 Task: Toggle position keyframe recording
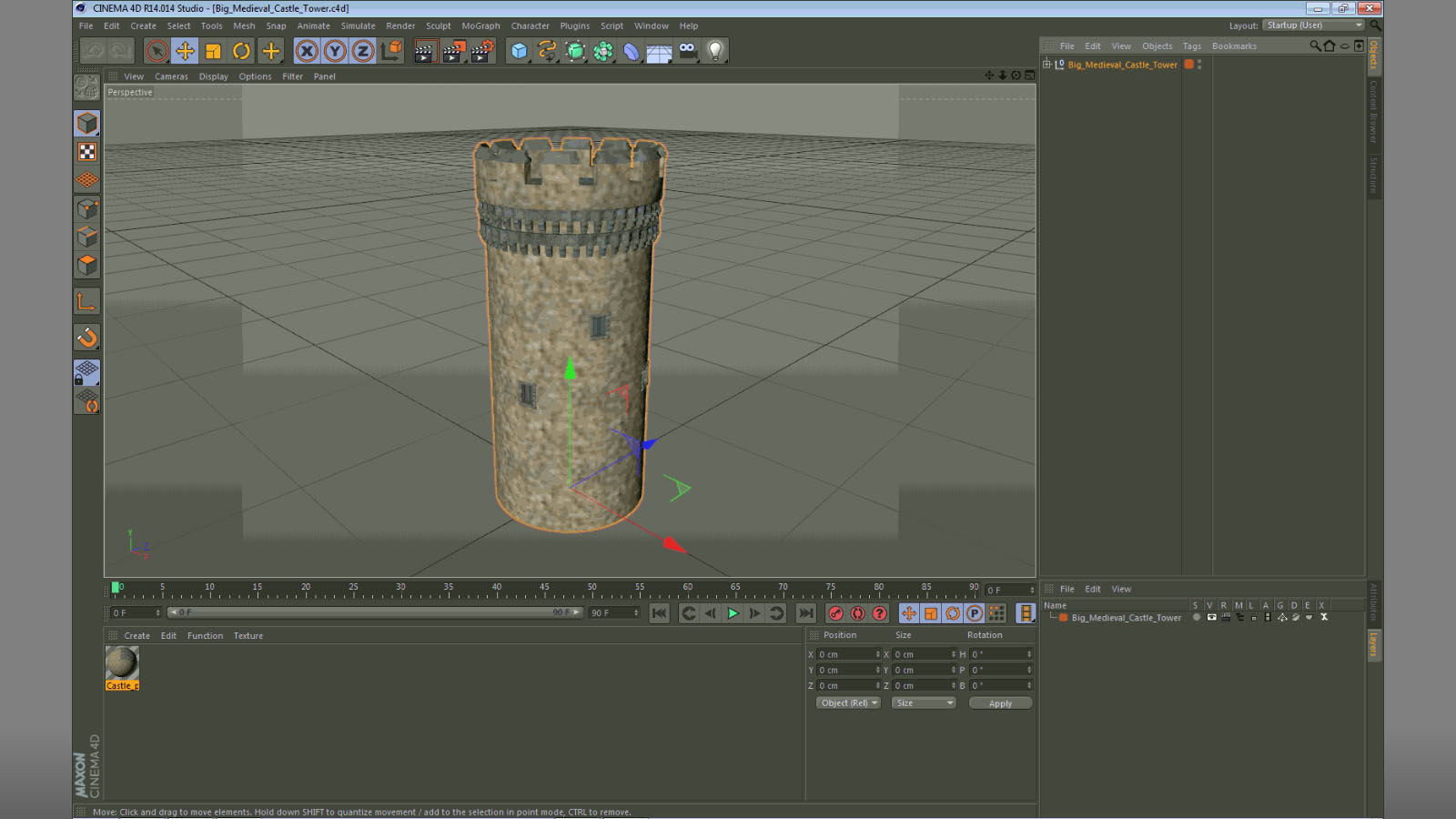(x=908, y=613)
